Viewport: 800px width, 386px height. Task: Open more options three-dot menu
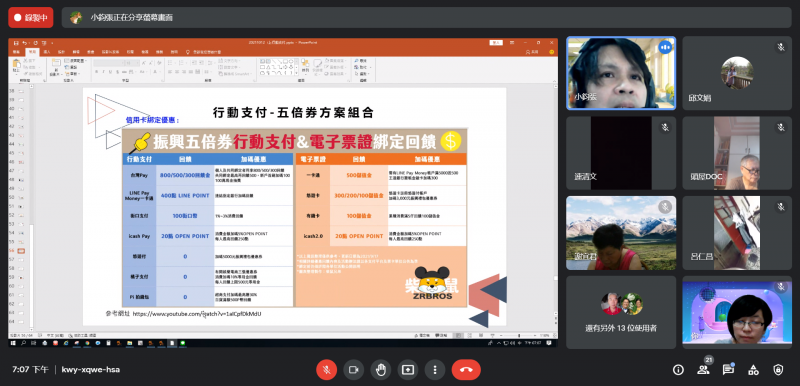tap(435, 370)
